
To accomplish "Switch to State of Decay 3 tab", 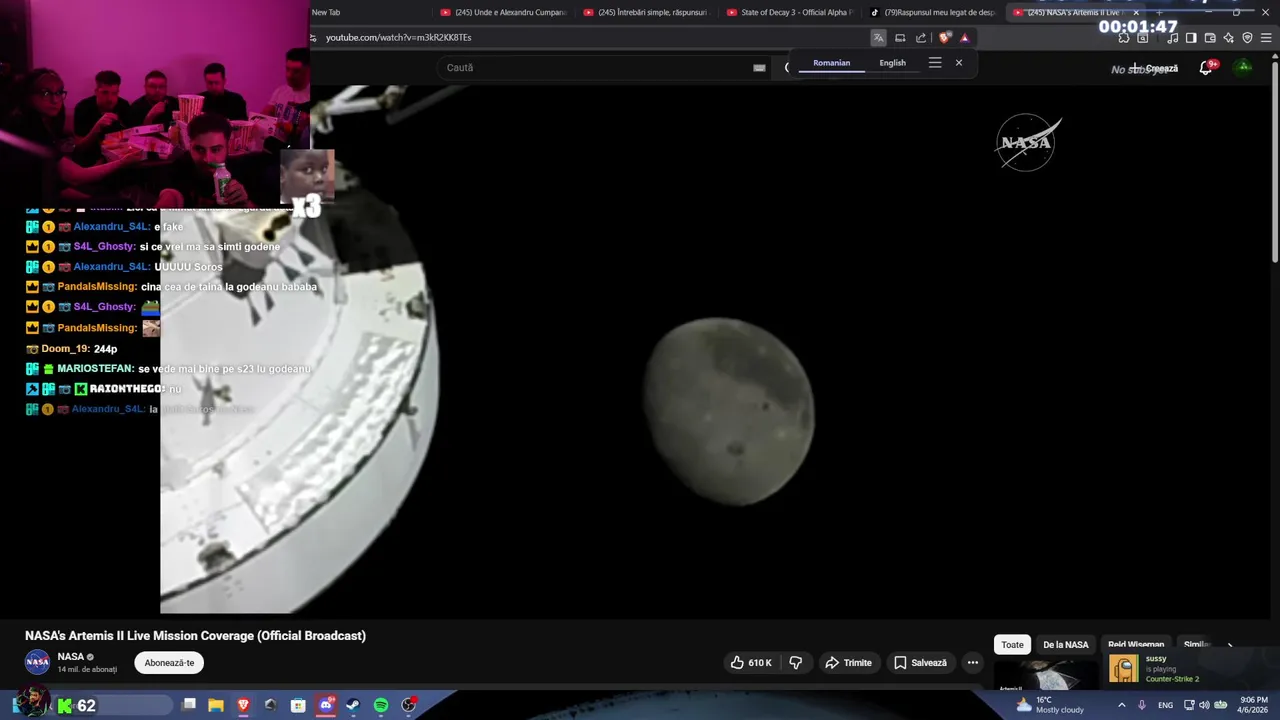I will [790, 12].
